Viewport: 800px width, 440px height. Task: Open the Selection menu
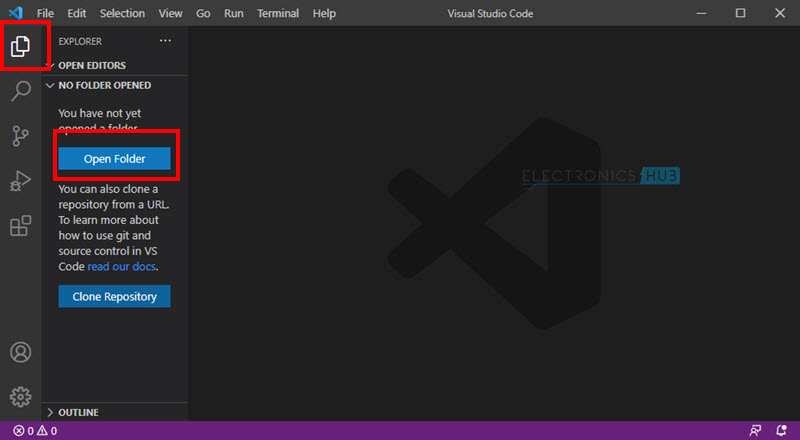(122, 14)
